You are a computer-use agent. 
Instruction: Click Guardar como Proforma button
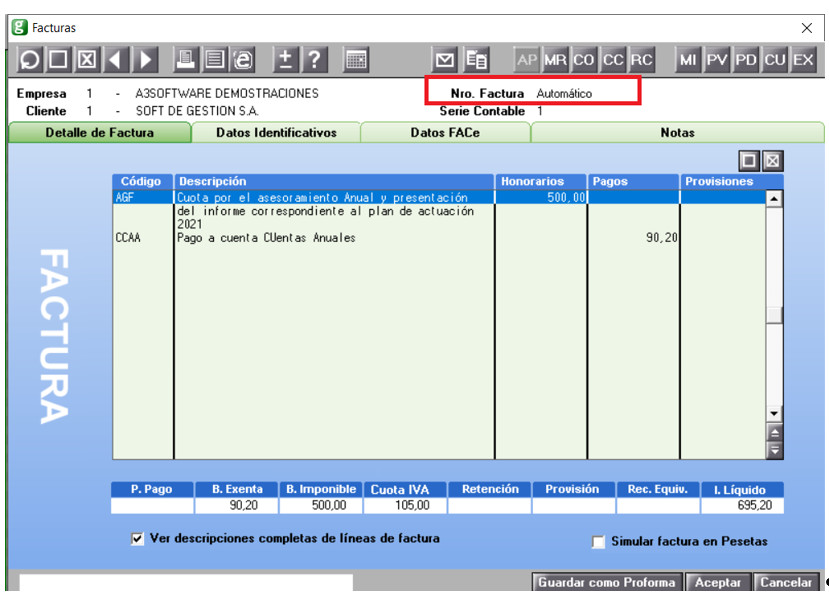(607, 582)
